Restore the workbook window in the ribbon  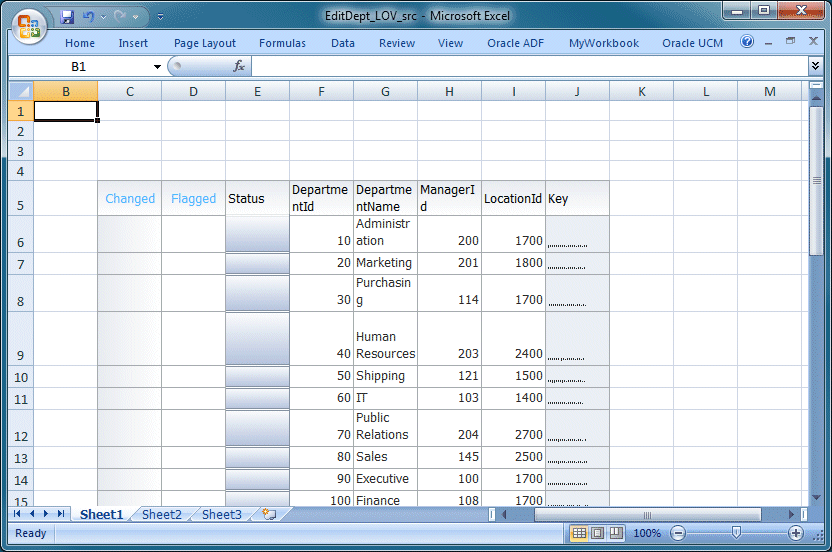pos(791,41)
